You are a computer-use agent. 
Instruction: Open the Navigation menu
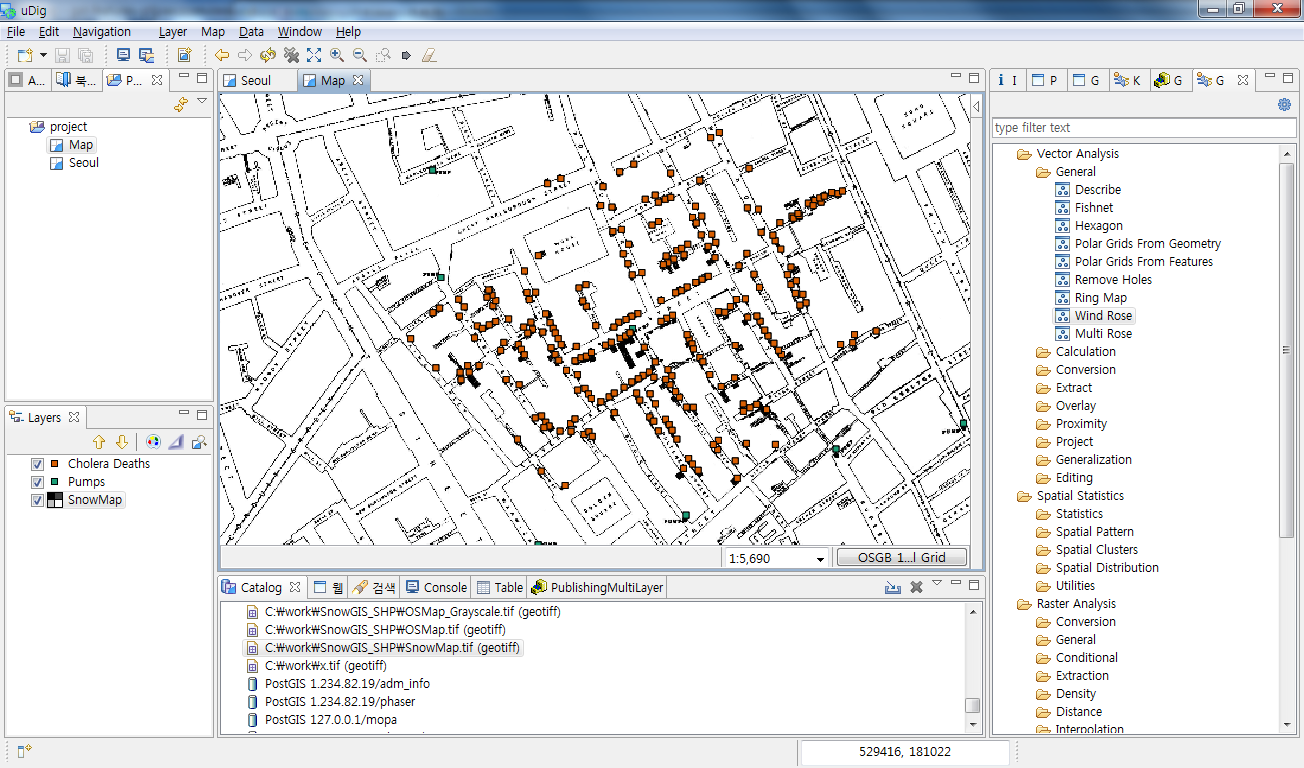101,31
